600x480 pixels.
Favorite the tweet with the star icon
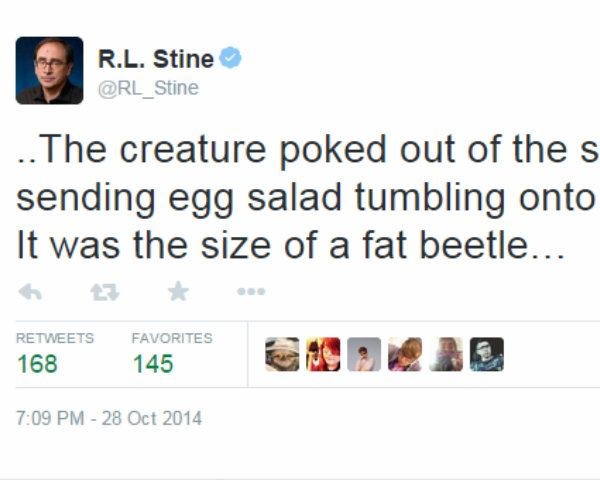pos(178,291)
